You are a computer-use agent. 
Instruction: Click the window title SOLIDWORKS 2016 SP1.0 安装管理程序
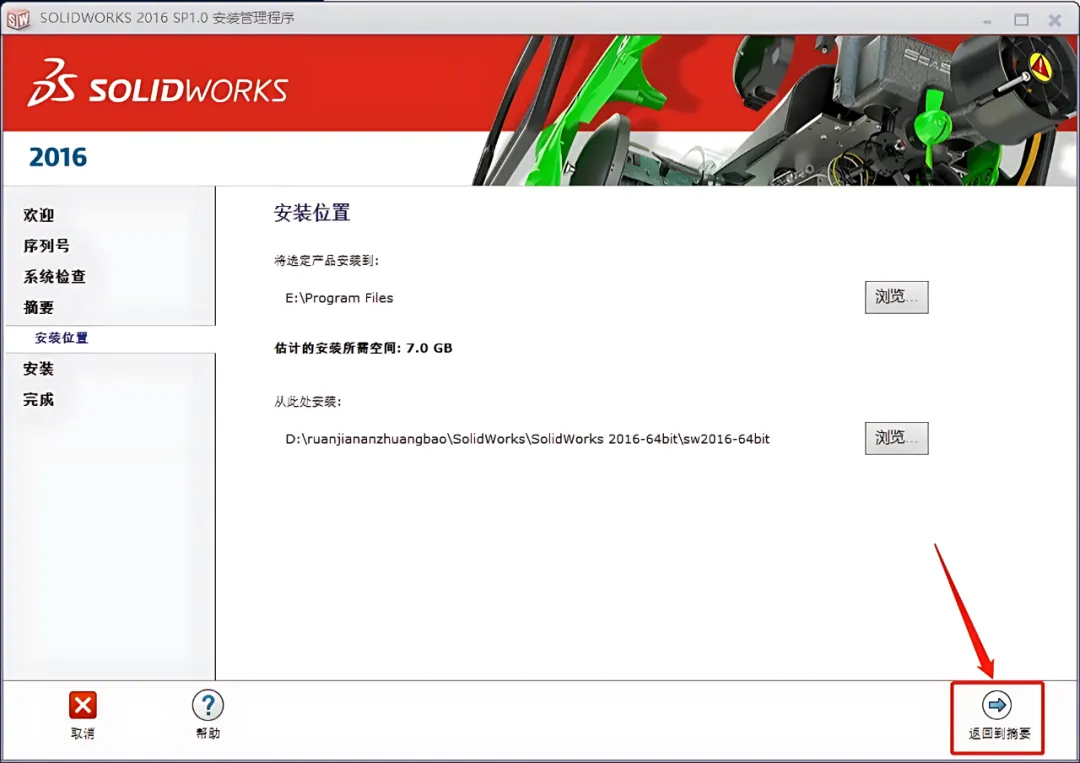click(x=167, y=18)
